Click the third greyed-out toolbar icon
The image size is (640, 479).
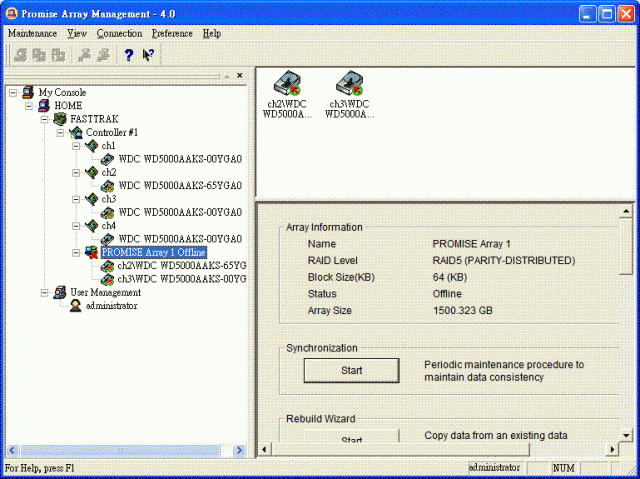pyautogui.click(x=58, y=55)
